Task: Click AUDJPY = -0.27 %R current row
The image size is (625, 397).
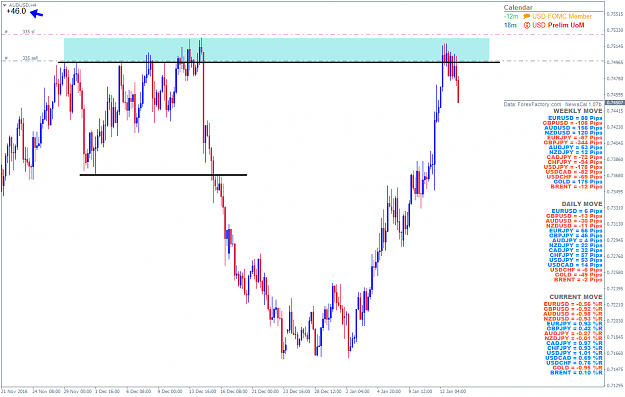Action: (573, 333)
